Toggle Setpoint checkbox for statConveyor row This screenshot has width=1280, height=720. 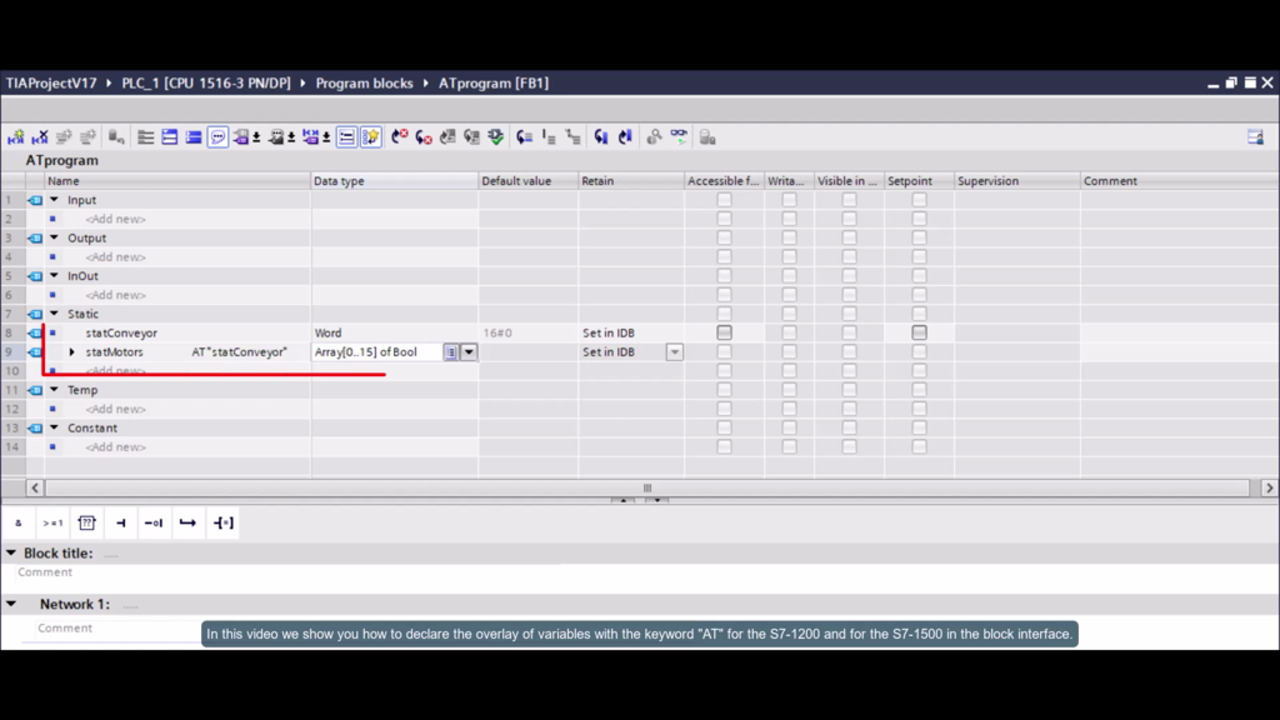pyautogui.click(x=919, y=333)
